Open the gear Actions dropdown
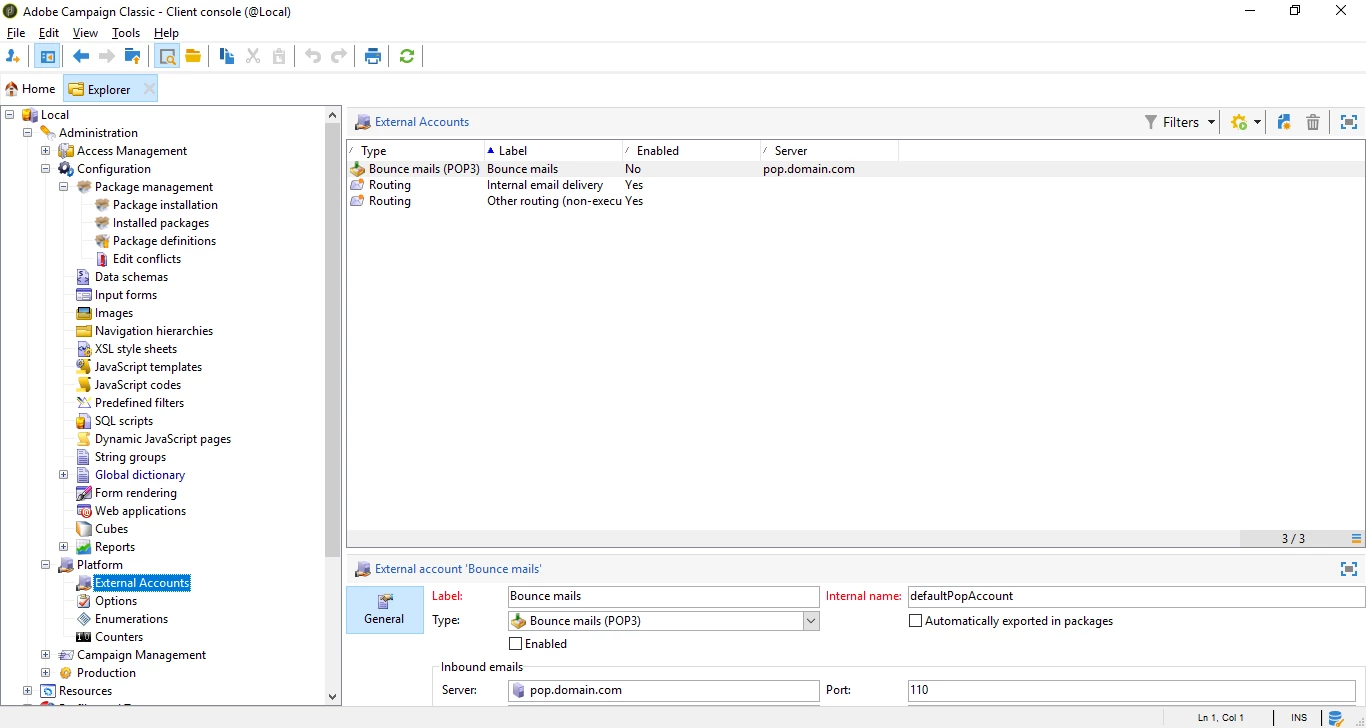1366x728 pixels. coord(1246,122)
